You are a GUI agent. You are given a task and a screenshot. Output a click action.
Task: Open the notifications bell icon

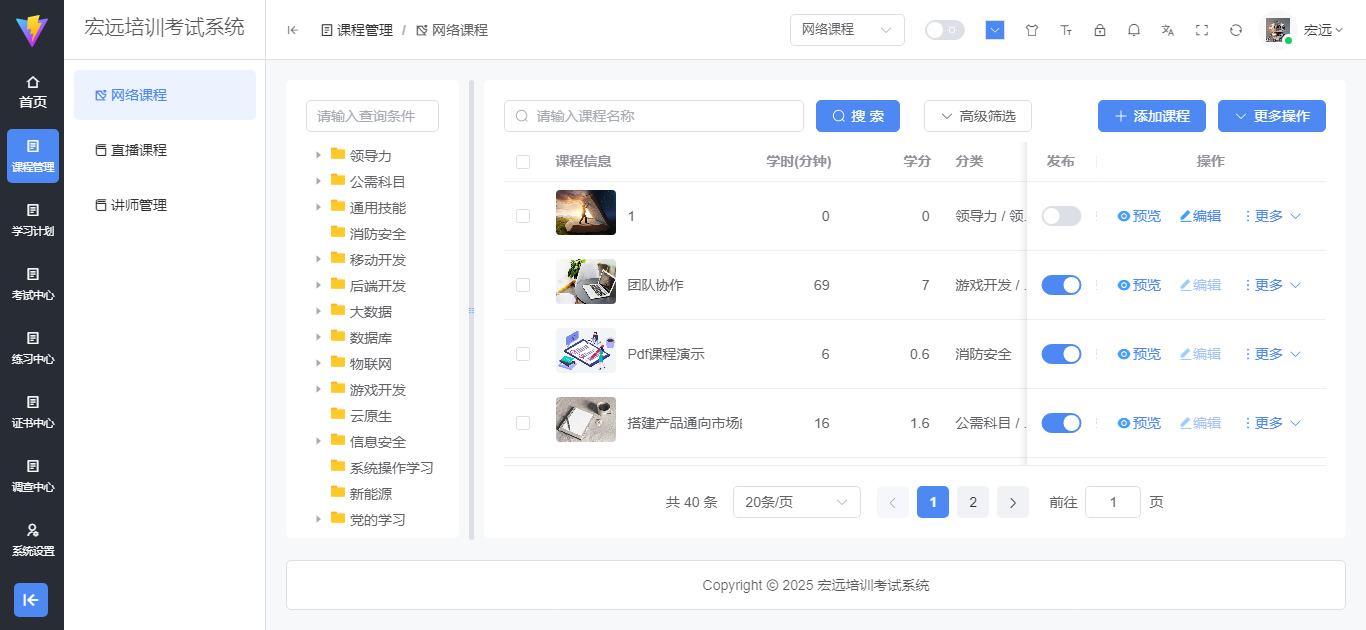(x=1133, y=30)
